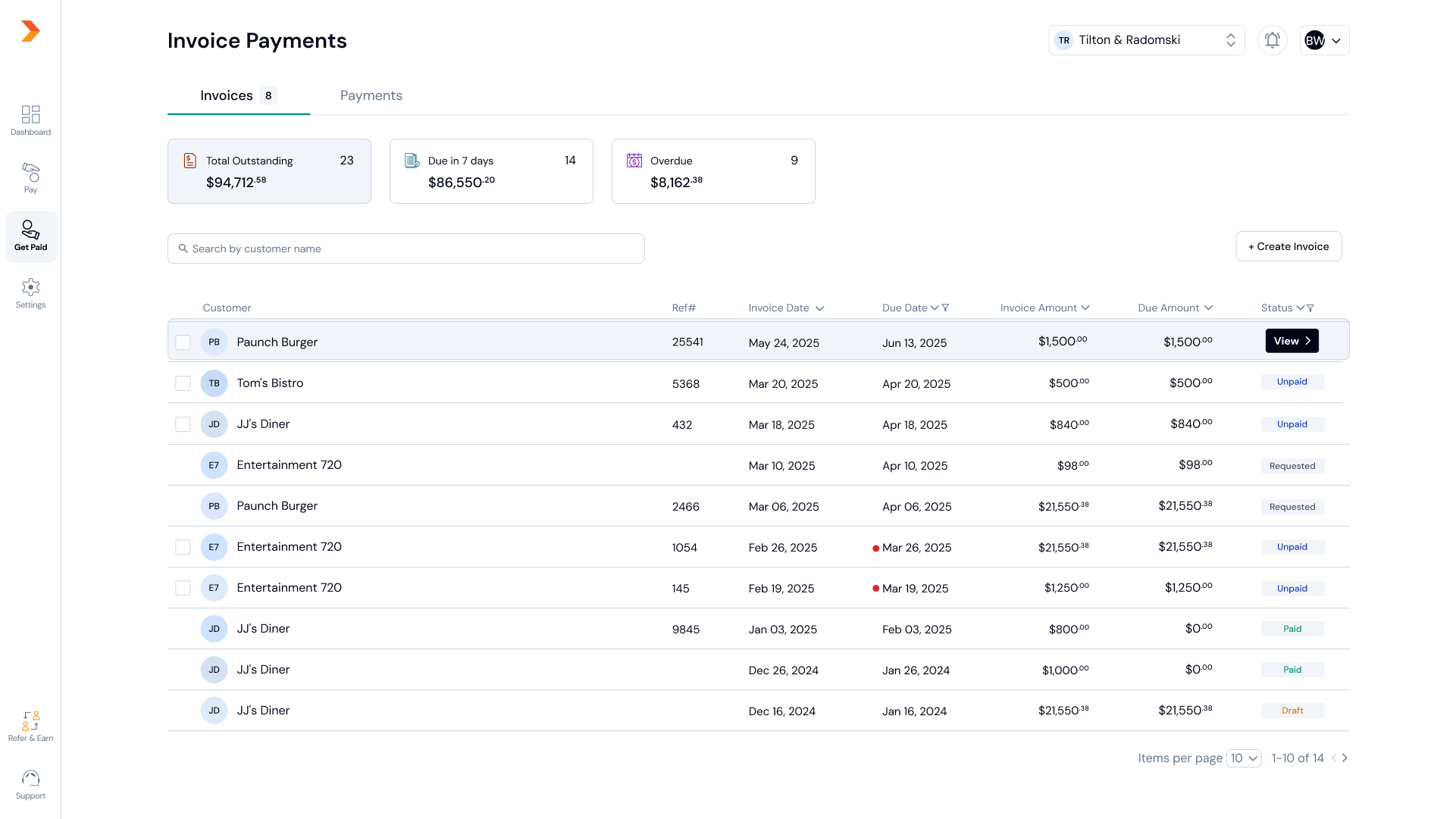Click the Status column filter funnel icon
The height and width of the screenshot is (819, 1456).
tap(1310, 308)
